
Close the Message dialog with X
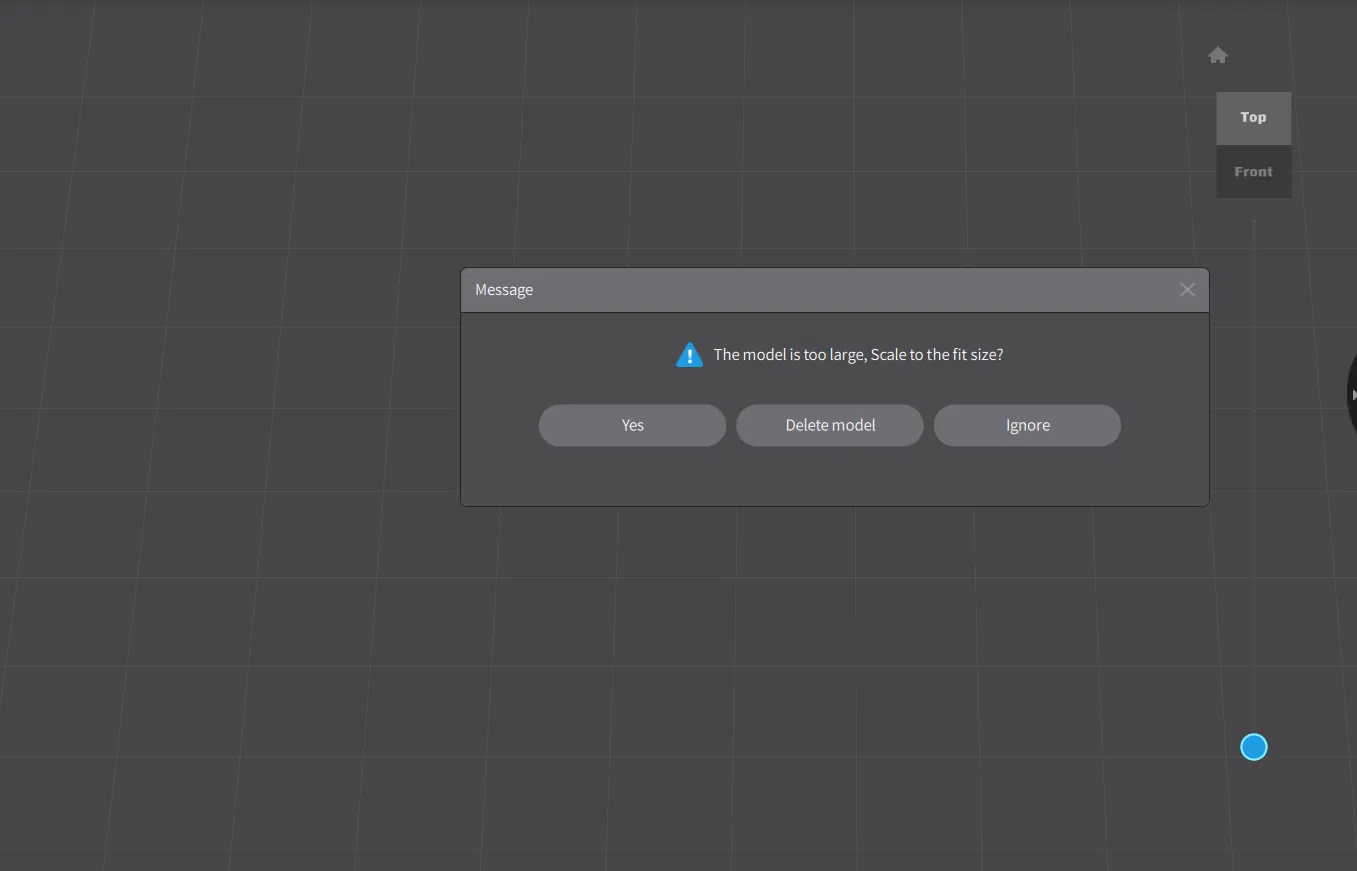point(1187,290)
